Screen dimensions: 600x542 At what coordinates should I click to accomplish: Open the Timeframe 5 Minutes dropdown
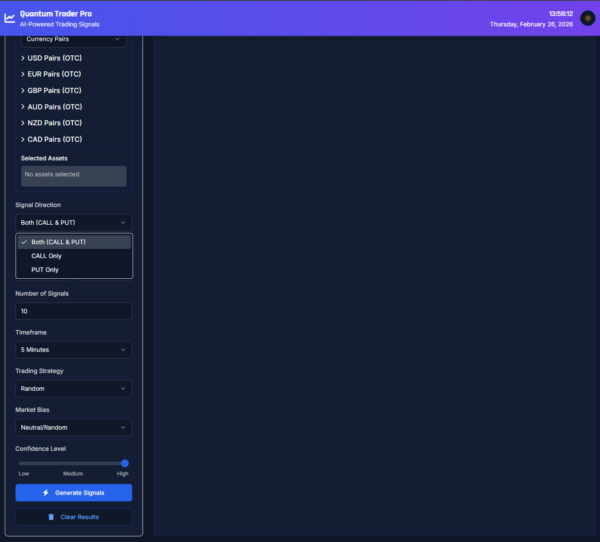(x=74, y=350)
